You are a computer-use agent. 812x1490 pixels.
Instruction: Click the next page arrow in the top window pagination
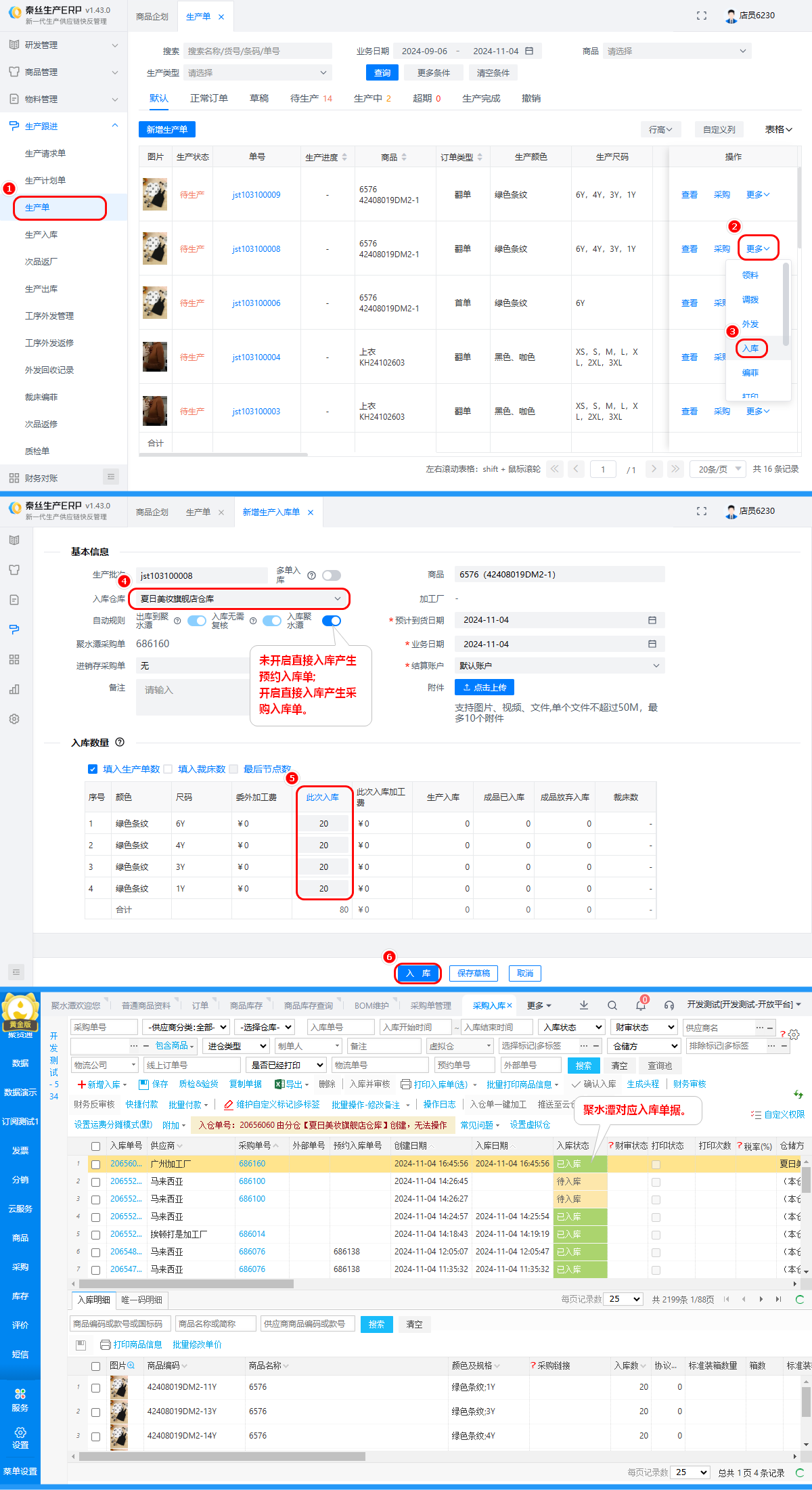[654, 468]
